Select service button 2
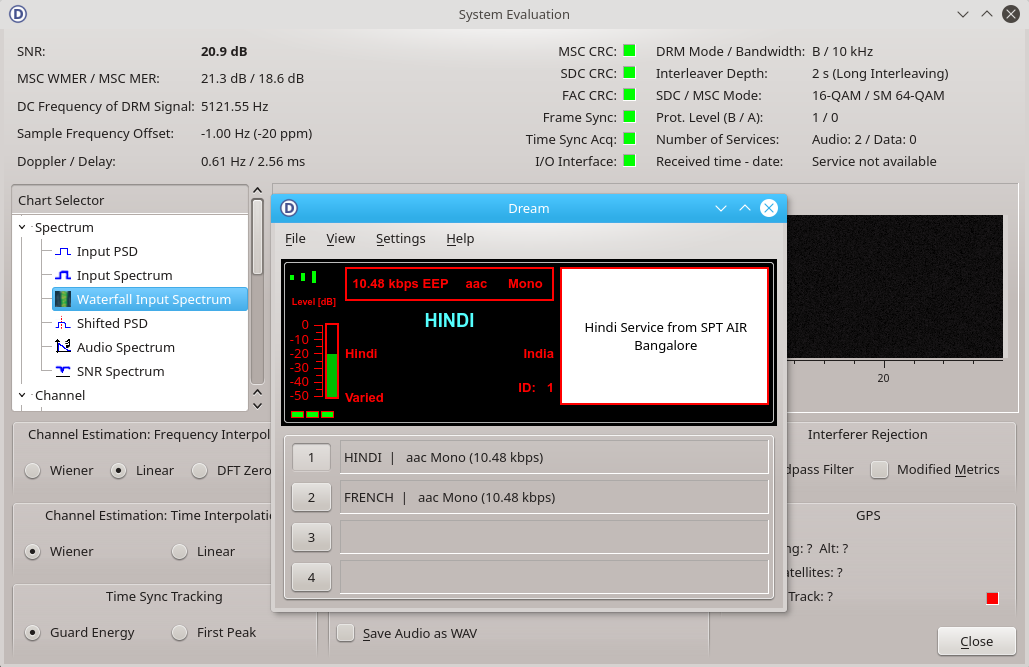 pos(311,498)
